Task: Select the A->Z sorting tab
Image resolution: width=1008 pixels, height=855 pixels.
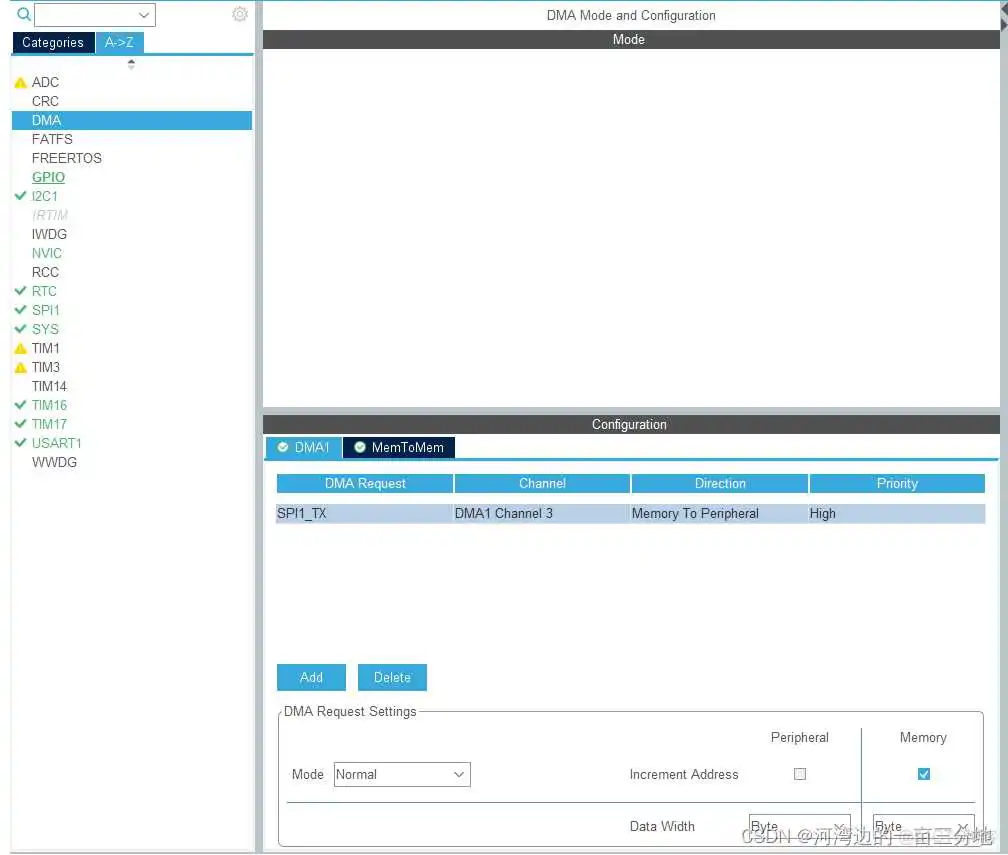Action: click(119, 42)
